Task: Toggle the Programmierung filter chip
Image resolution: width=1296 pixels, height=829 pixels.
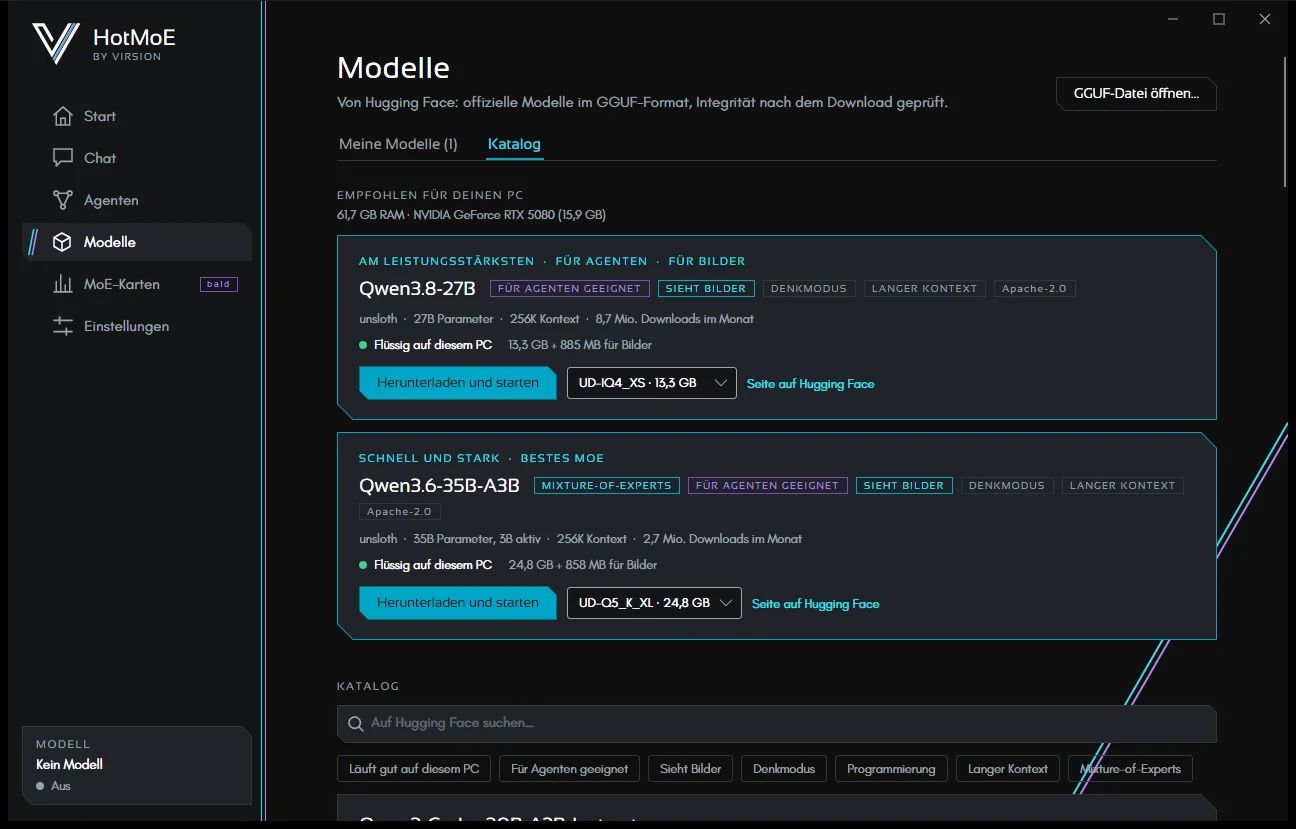Action: (891, 769)
